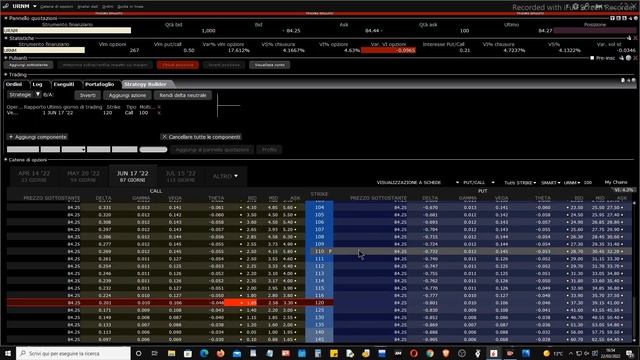
Task: Open Brave browser from the taskbar
Action: 446,353
